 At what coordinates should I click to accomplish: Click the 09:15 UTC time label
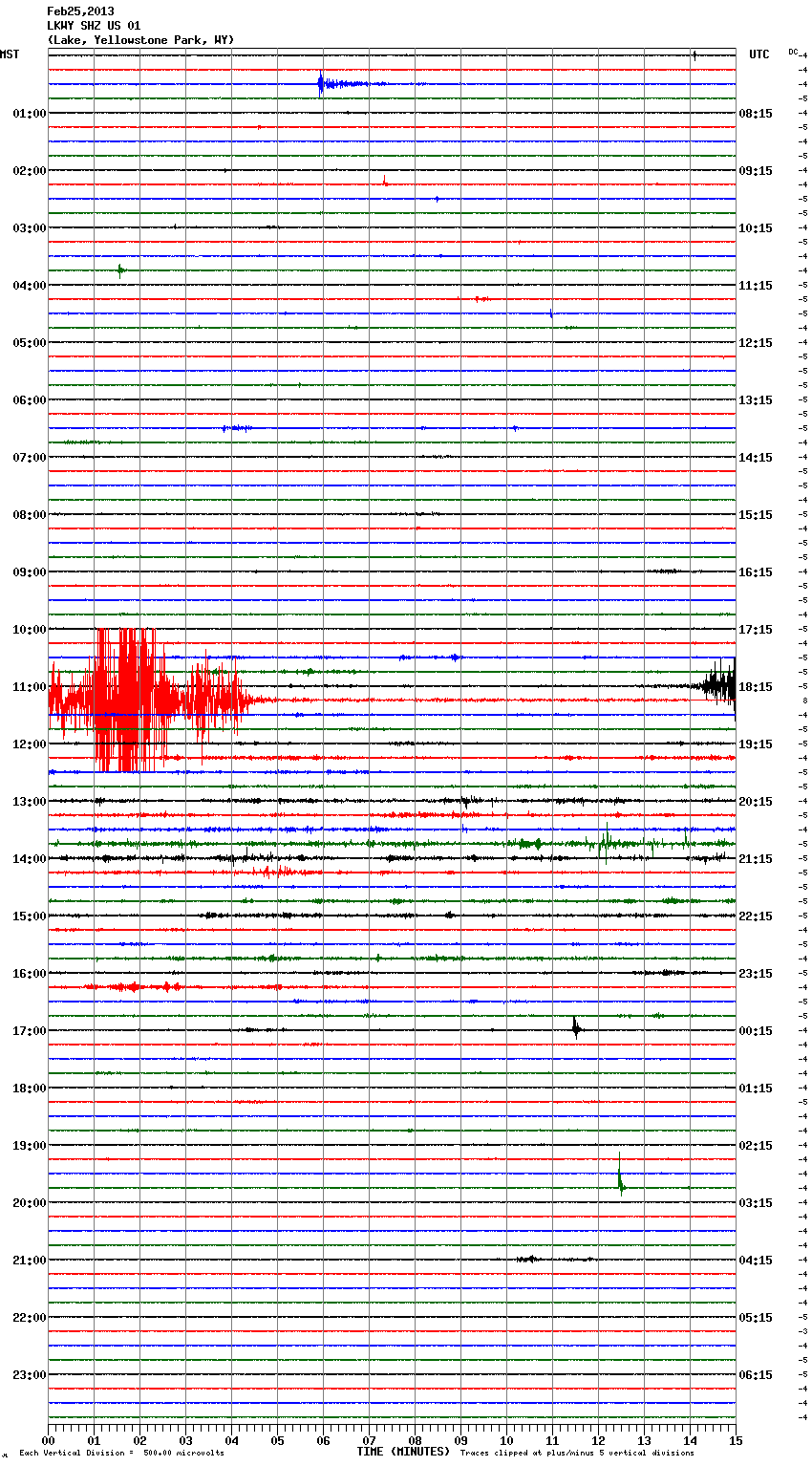click(x=756, y=171)
